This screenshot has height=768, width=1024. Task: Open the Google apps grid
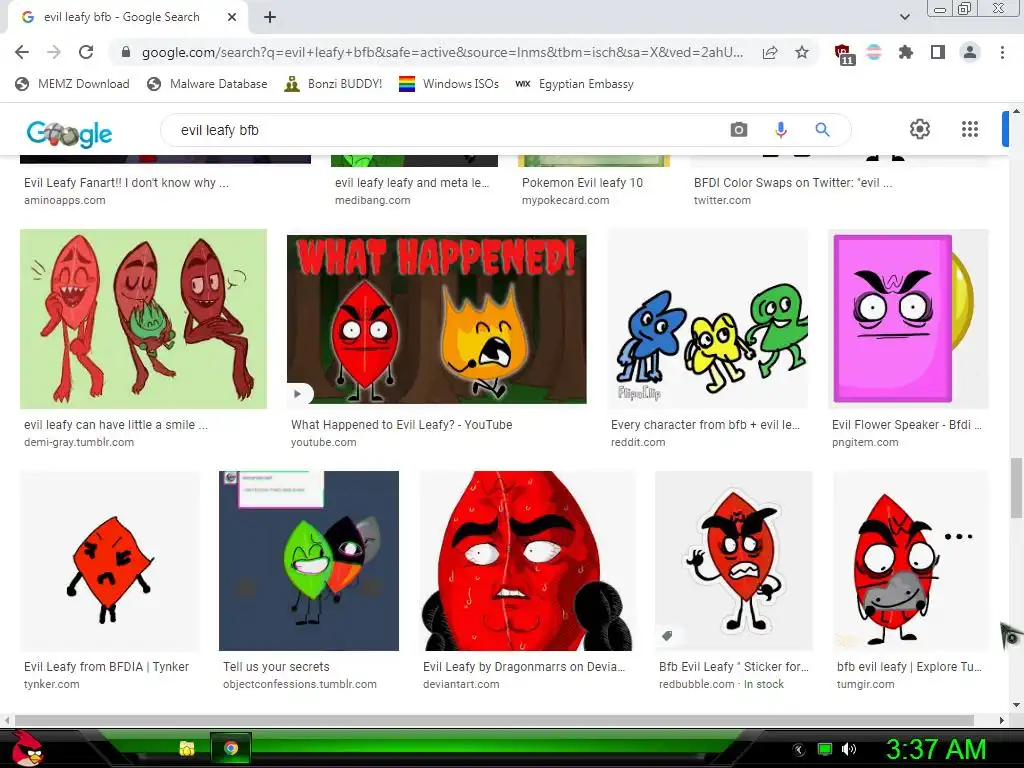click(x=970, y=129)
